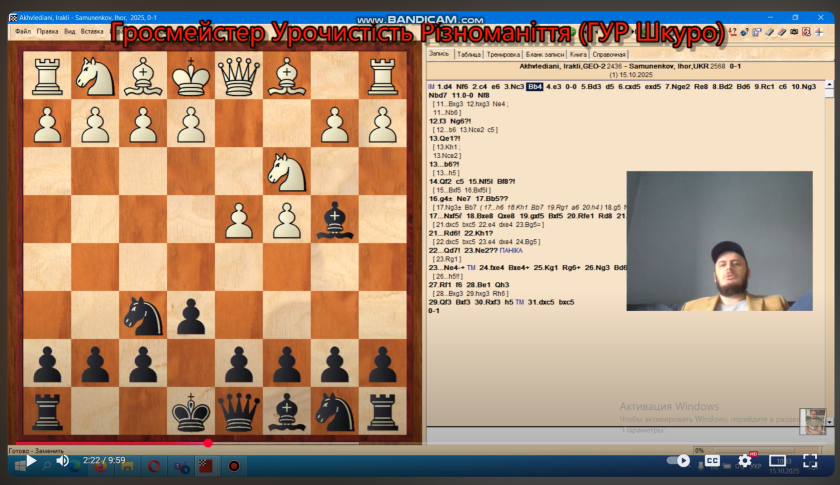Open the Файл menu
Viewport: 840px width, 485px height.
pyautogui.click(x=22, y=31)
